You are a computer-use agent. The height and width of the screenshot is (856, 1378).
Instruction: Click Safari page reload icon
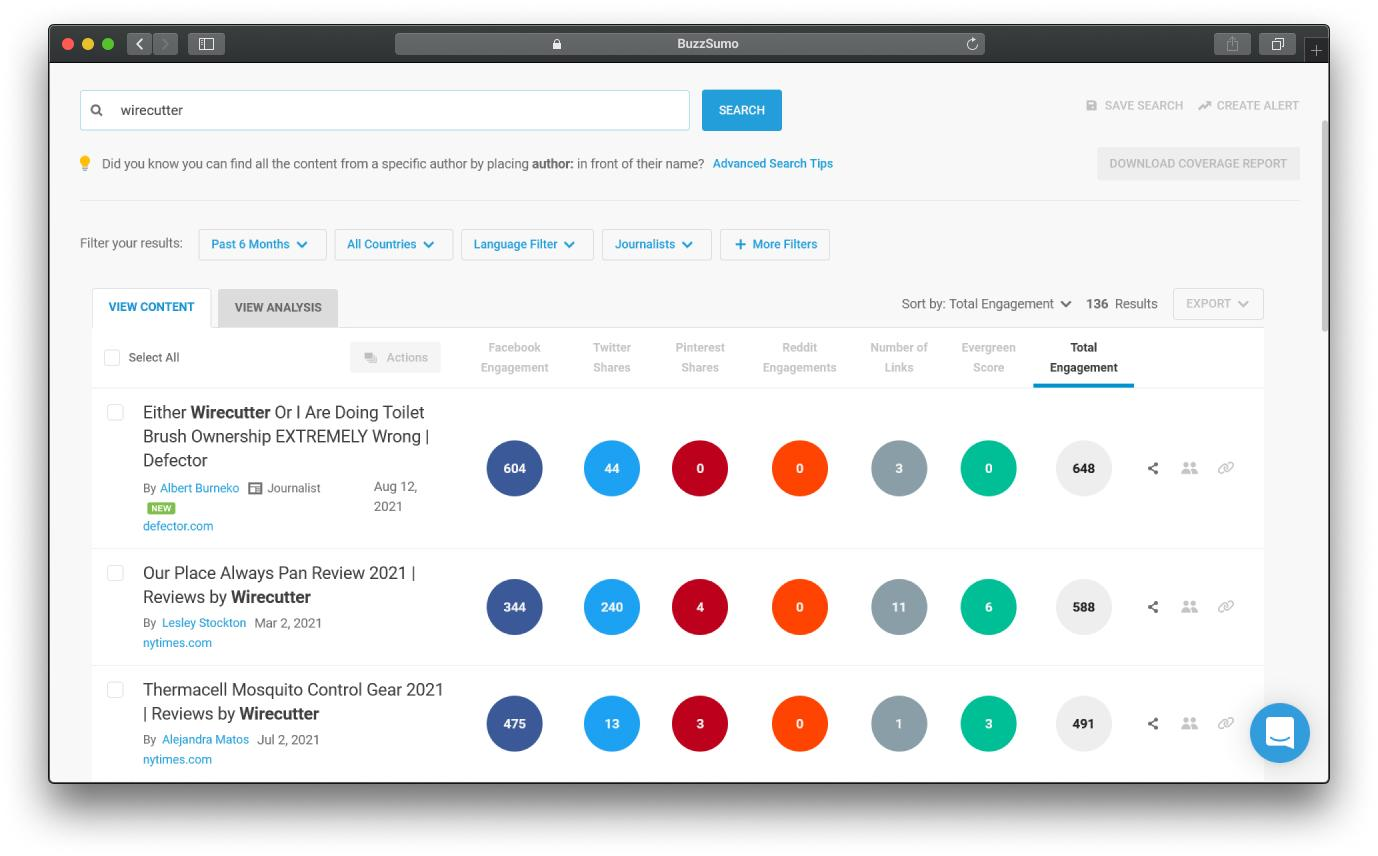(971, 44)
